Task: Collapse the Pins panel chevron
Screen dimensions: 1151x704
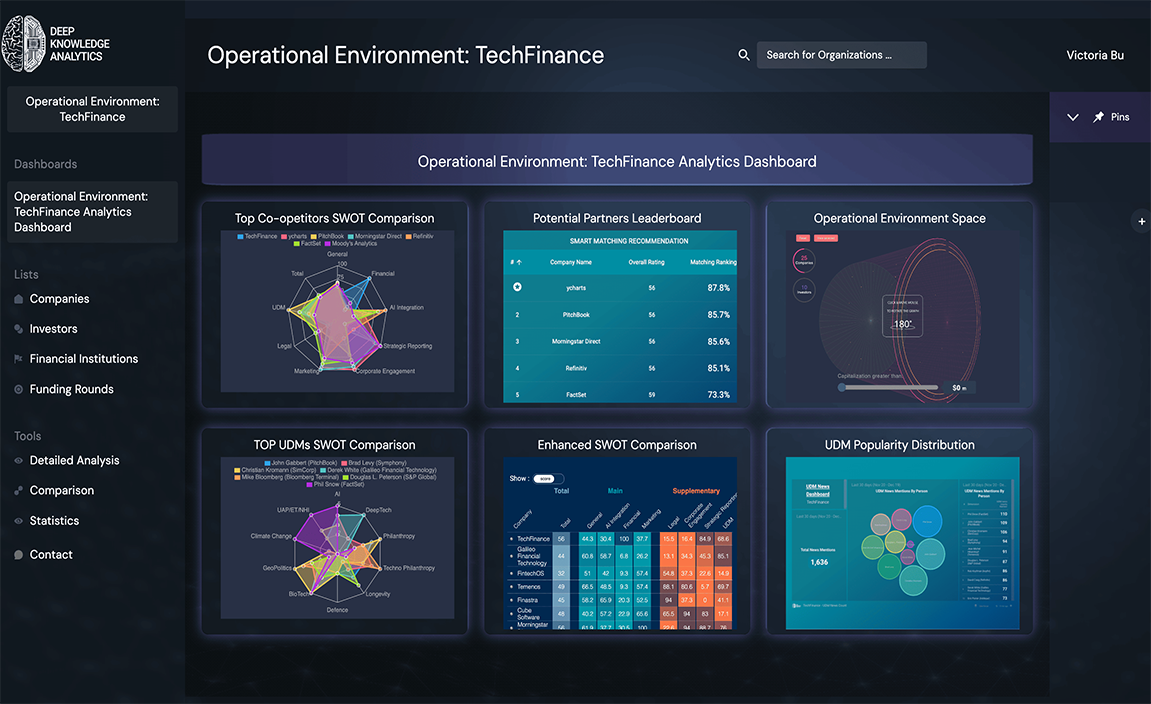Action: [x=1073, y=117]
